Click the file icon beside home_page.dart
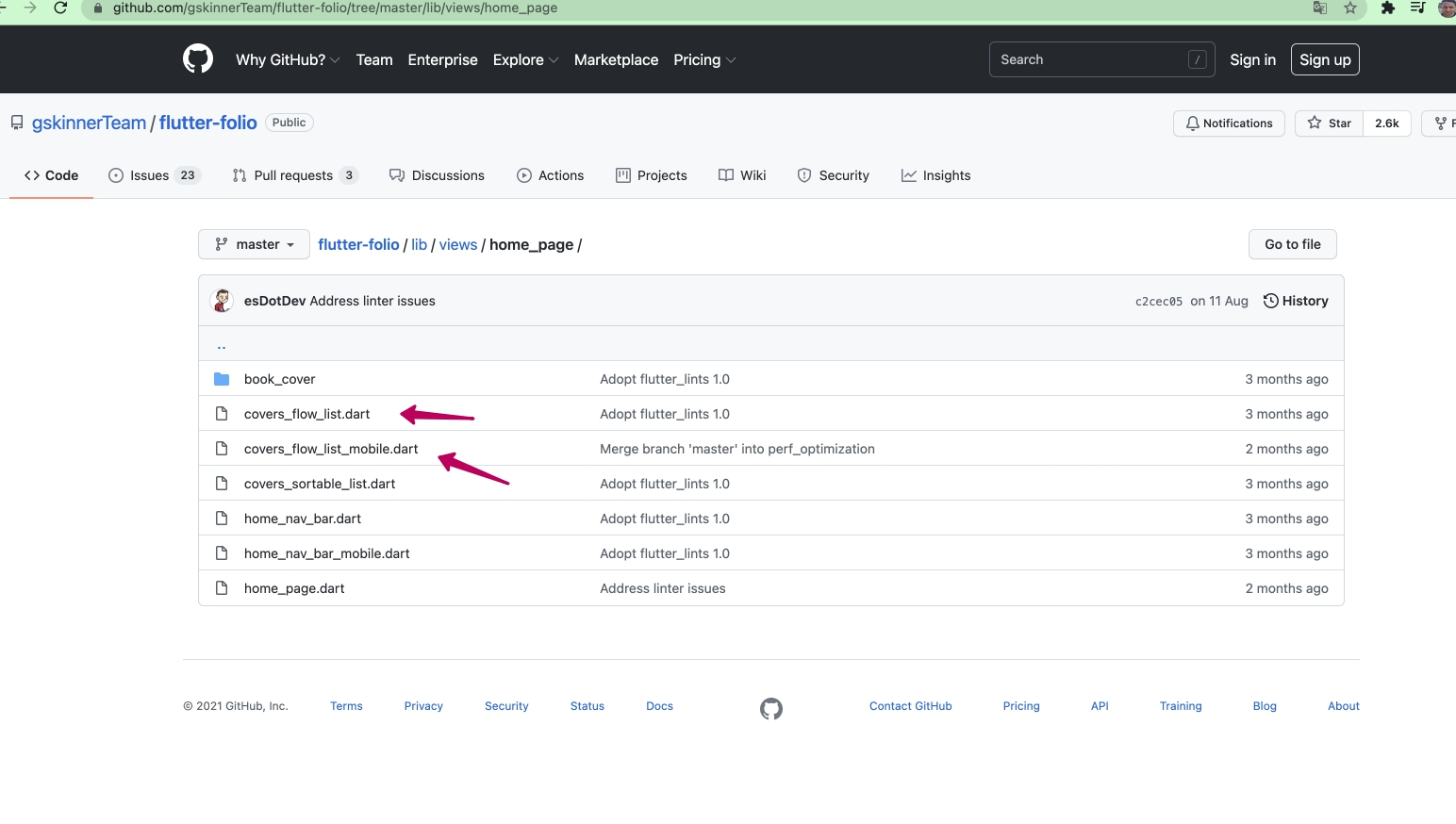Image resolution: width=1456 pixels, height=824 pixels. click(222, 588)
